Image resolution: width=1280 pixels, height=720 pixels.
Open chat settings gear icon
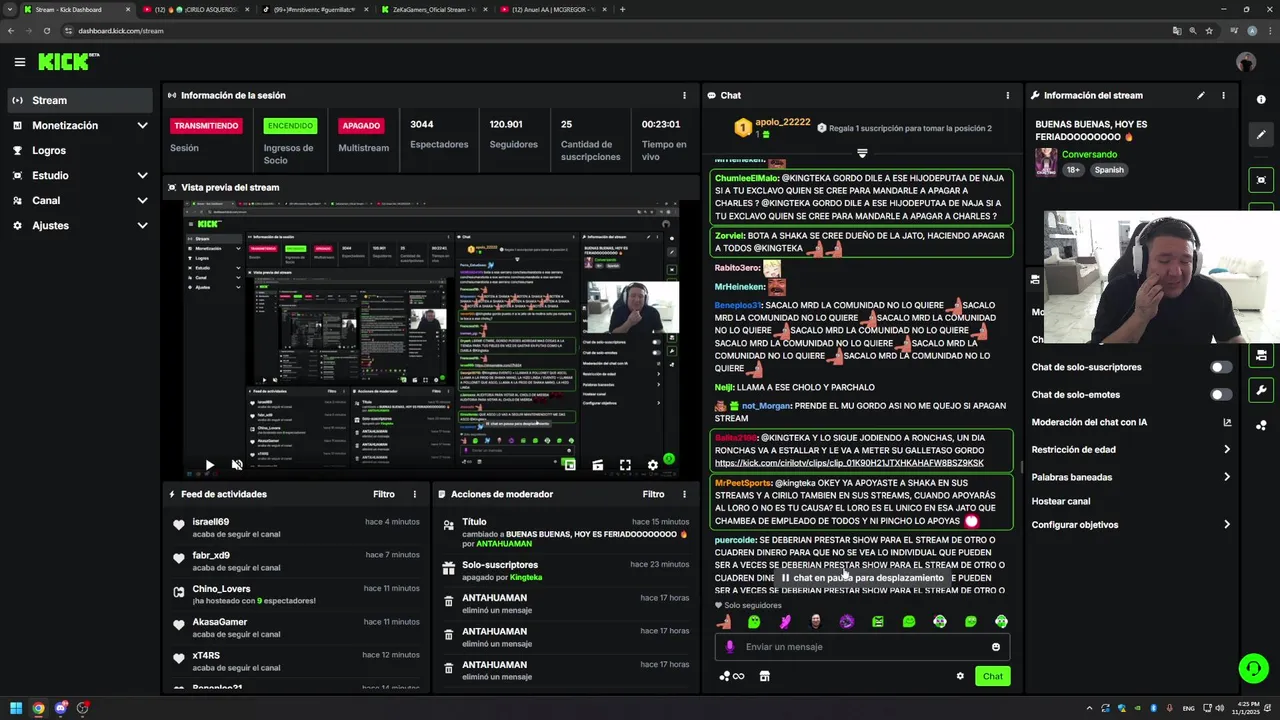point(960,676)
